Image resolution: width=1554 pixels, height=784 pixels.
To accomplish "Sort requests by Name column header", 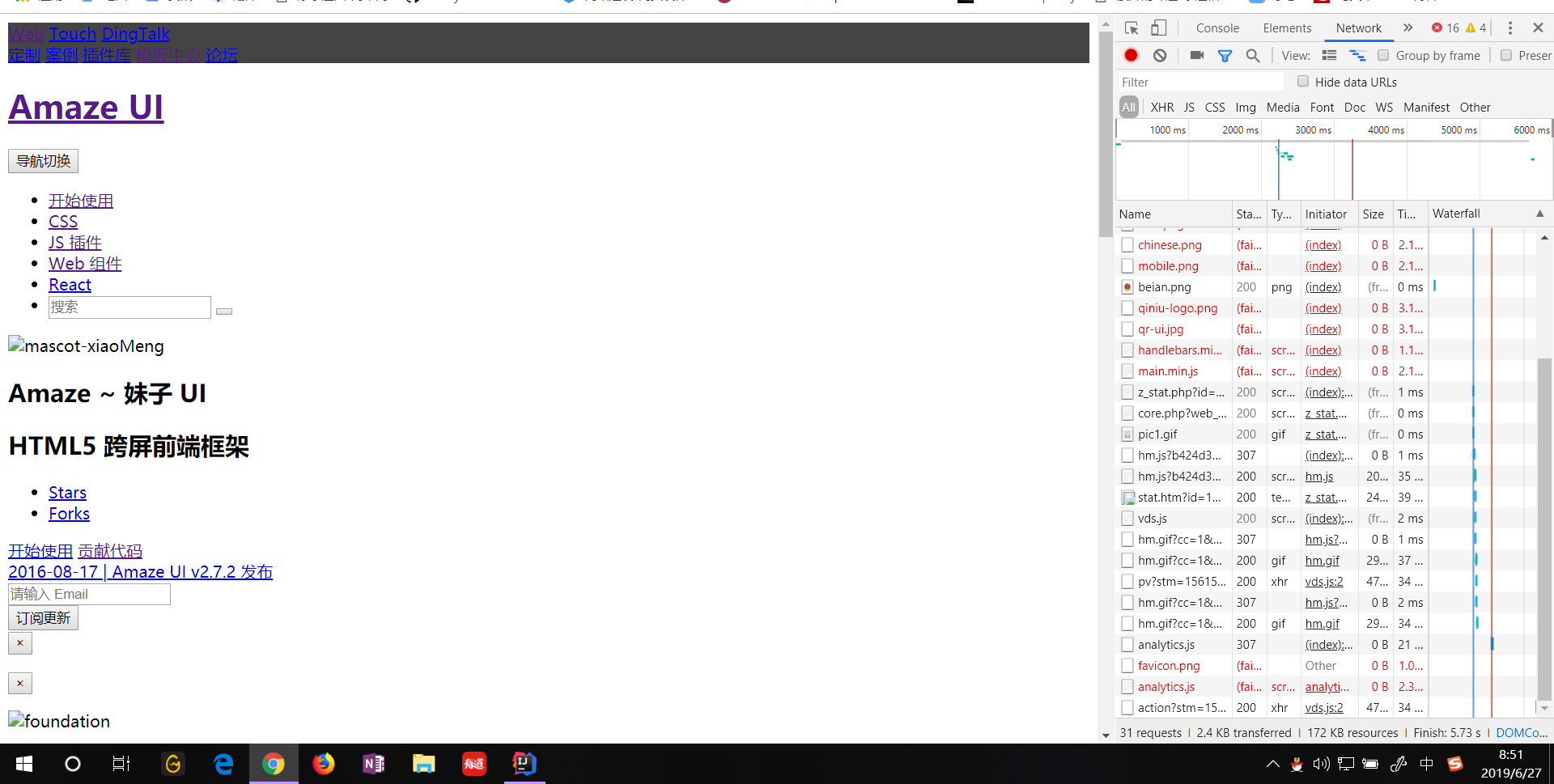I will [x=1174, y=214].
